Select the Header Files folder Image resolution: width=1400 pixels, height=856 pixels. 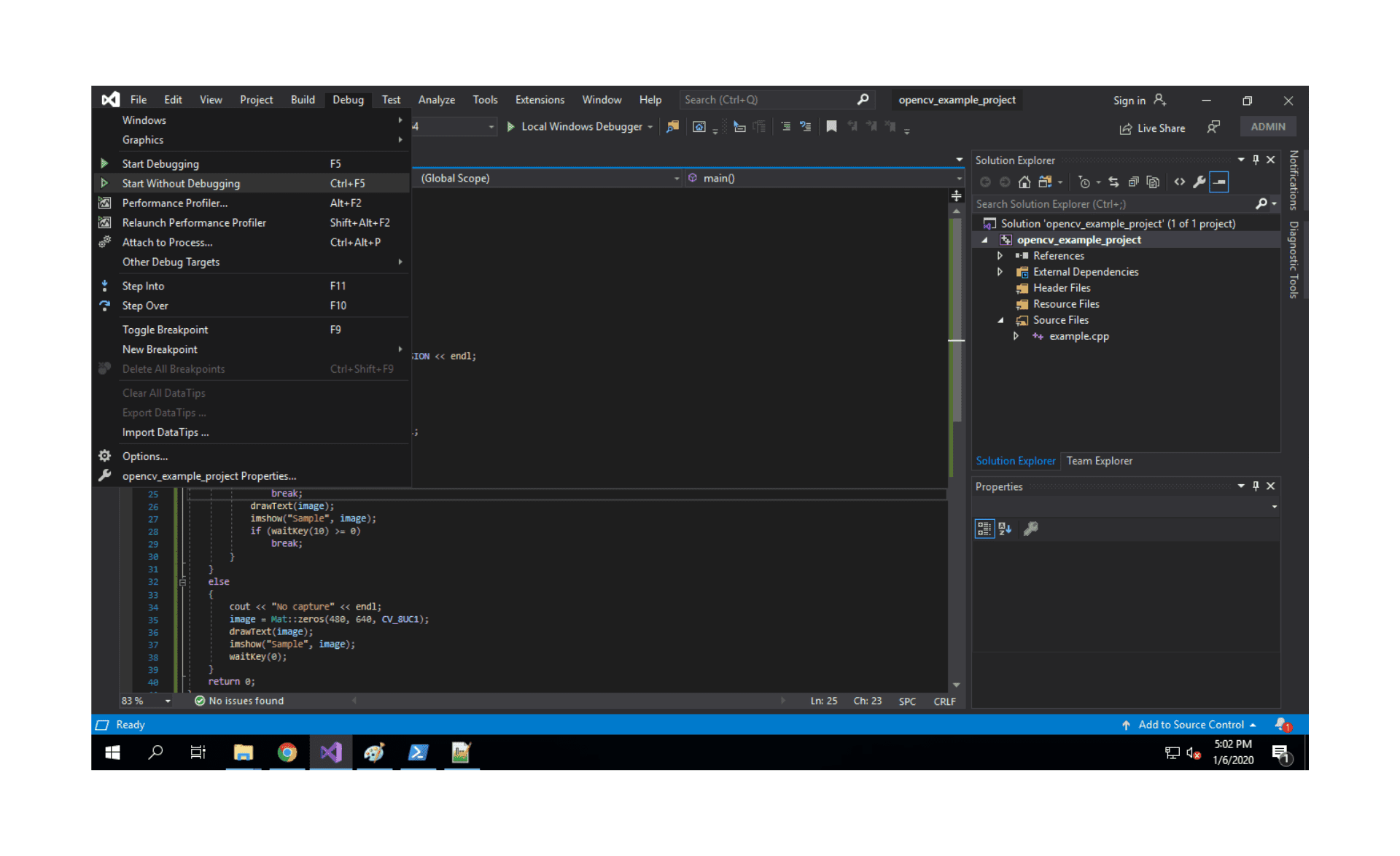(x=1061, y=288)
